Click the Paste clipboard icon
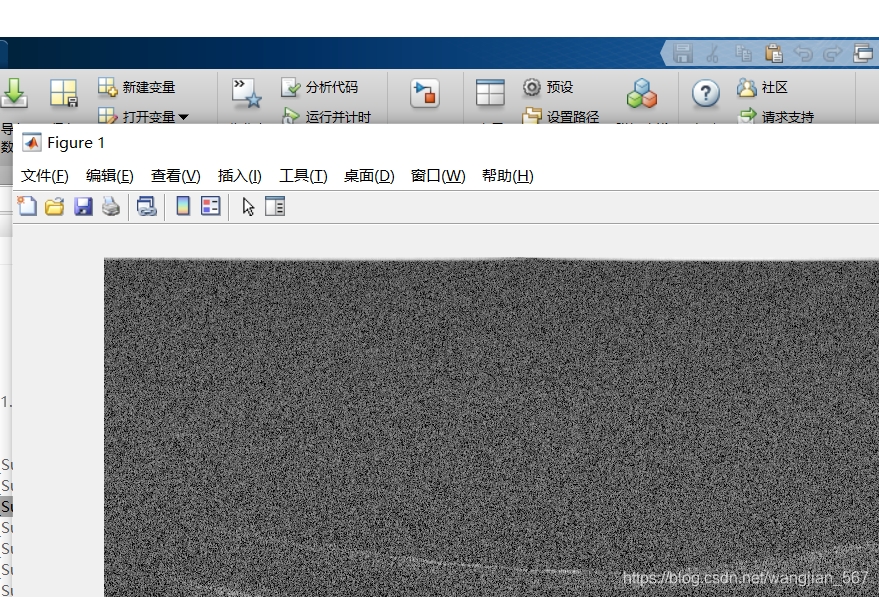This screenshot has width=879, height=597. coord(774,54)
